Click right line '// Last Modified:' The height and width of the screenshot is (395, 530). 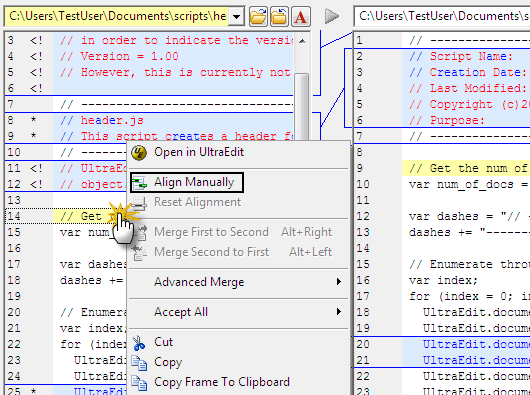pos(467,89)
